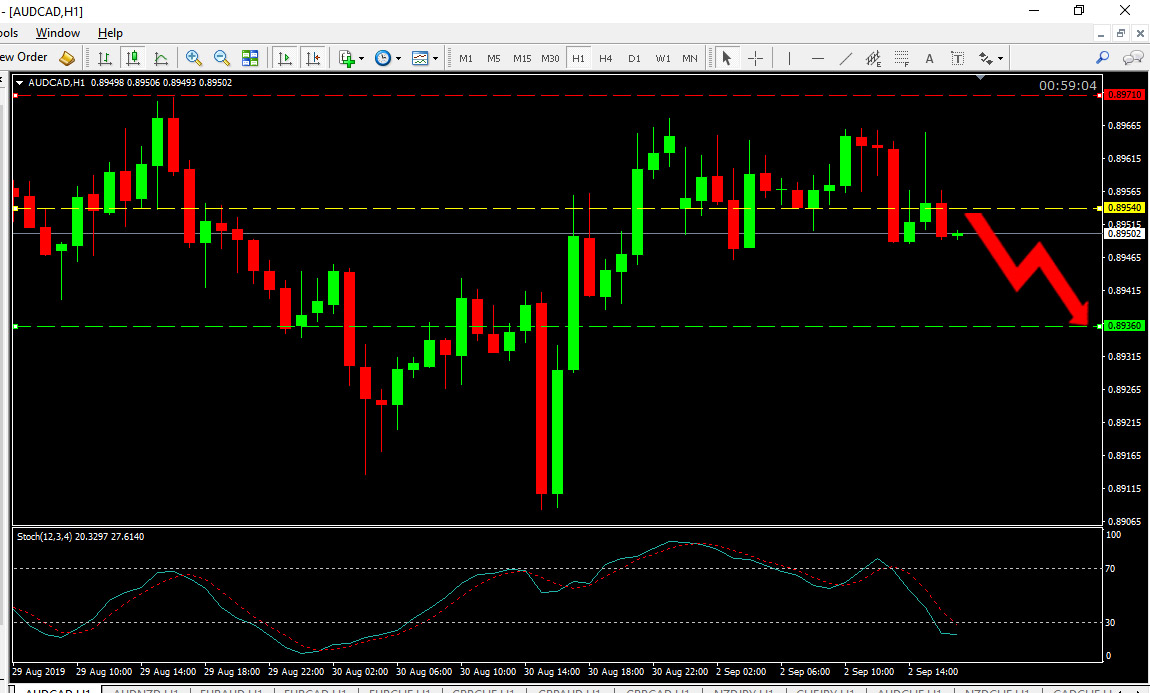Image resolution: width=1150 pixels, height=693 pixels.
Task: Select the bar chart type icon
Action: pyautogui.click(x=105, y=58)
